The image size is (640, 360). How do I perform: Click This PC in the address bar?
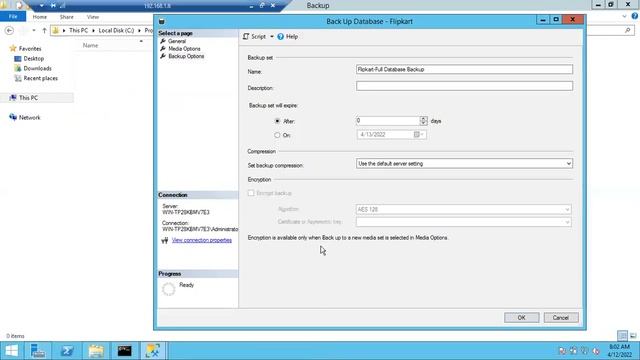78,31
